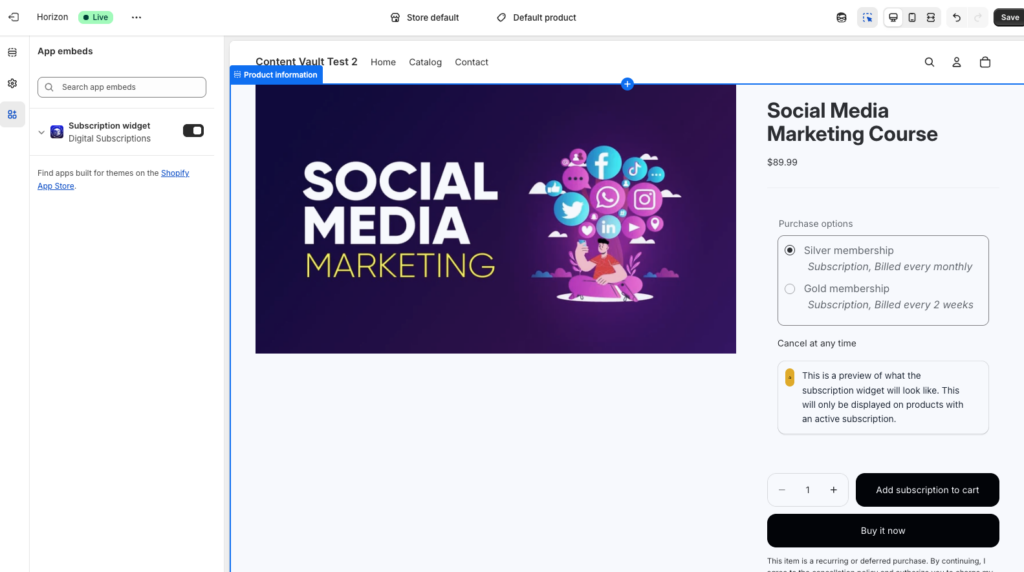The height and width of the screenshot is (572, 1024).
Task: Expand the Subscription widget settings chevron
Action: (41, 132)
